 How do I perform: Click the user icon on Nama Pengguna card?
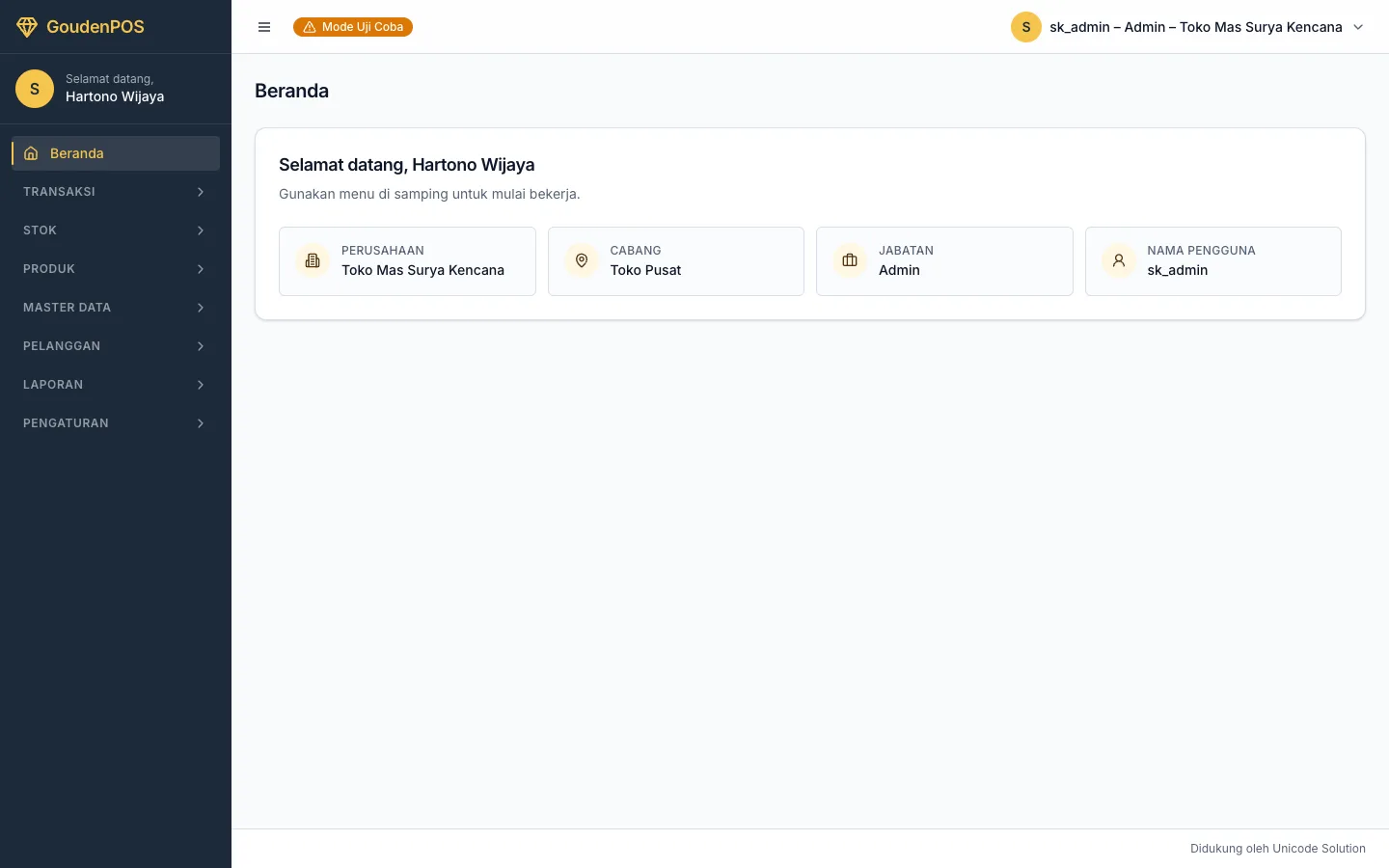[1119, 260]
